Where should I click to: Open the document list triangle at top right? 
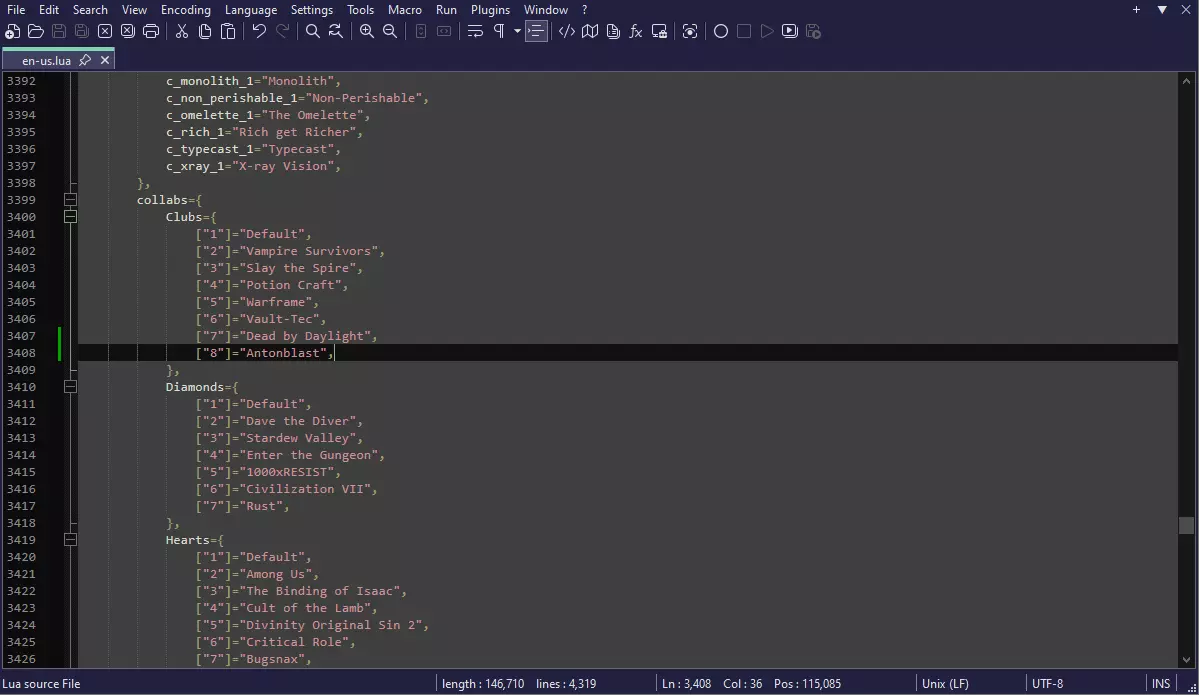[1162, 10]
